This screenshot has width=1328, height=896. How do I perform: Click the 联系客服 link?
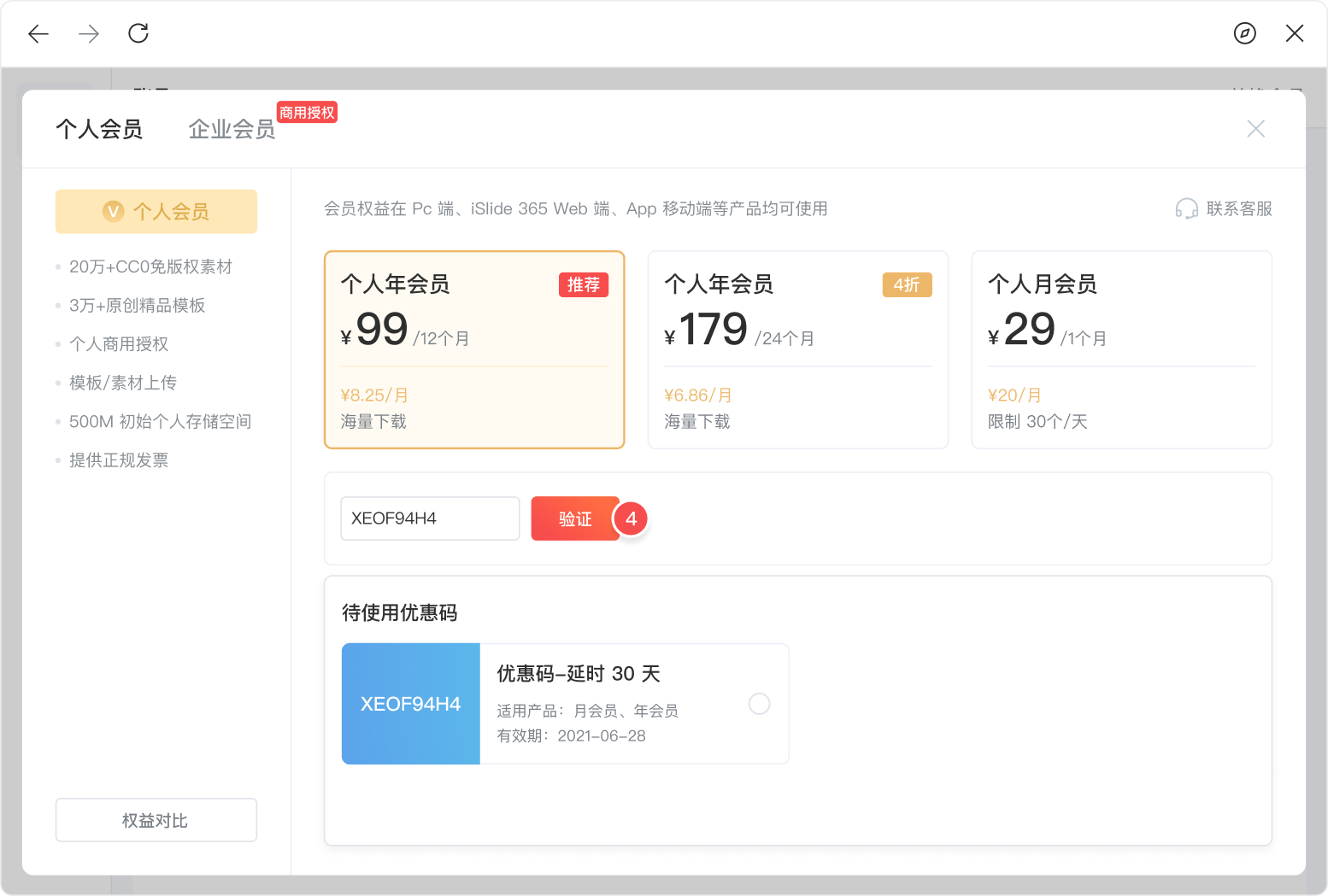(x=1238, y=209)
